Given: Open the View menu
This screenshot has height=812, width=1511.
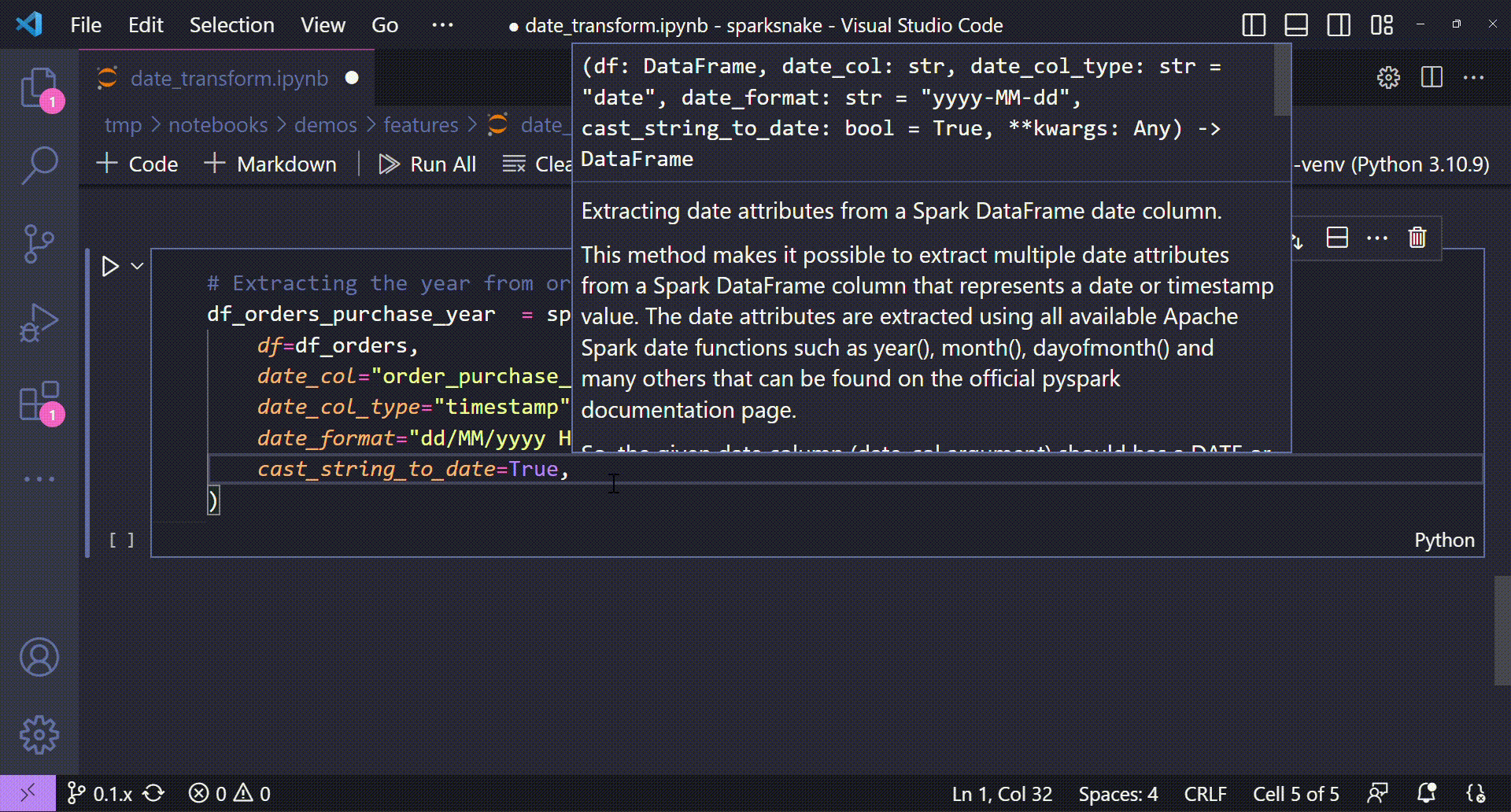Looking at the screenshot, I should (x=323, y=25).
